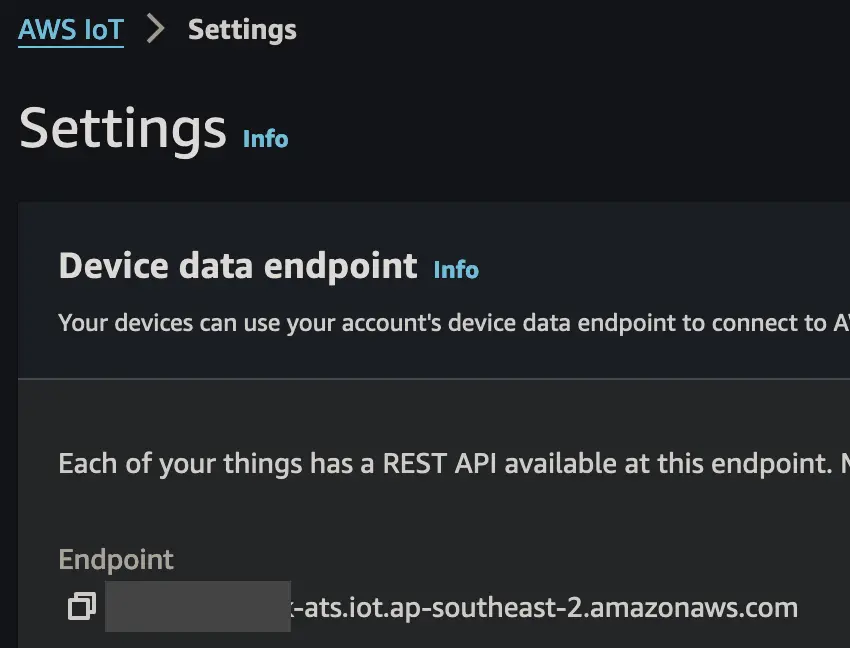Click the copy endpoint icon
This screenshot has width=850, height=648.
click(x=81, y=606)
